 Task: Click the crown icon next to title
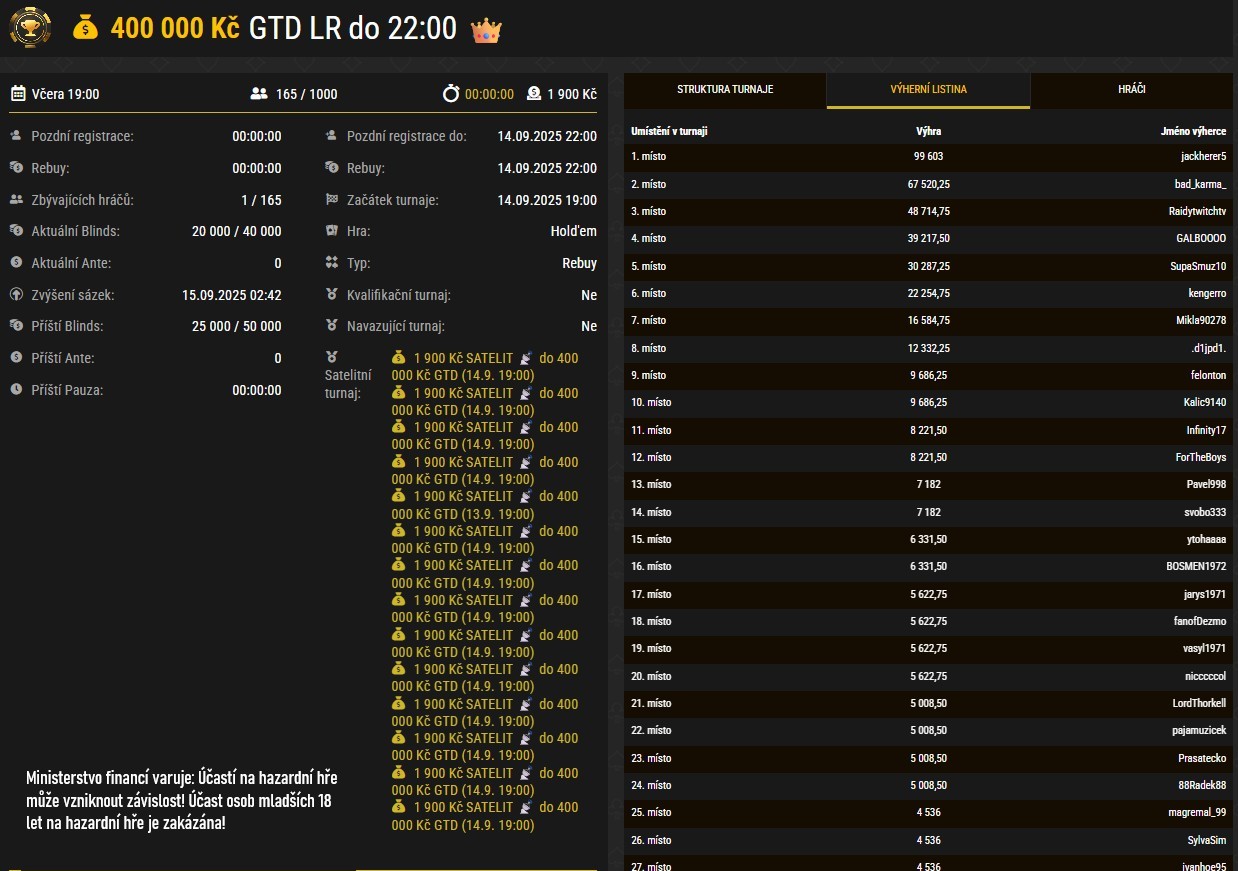486,29
